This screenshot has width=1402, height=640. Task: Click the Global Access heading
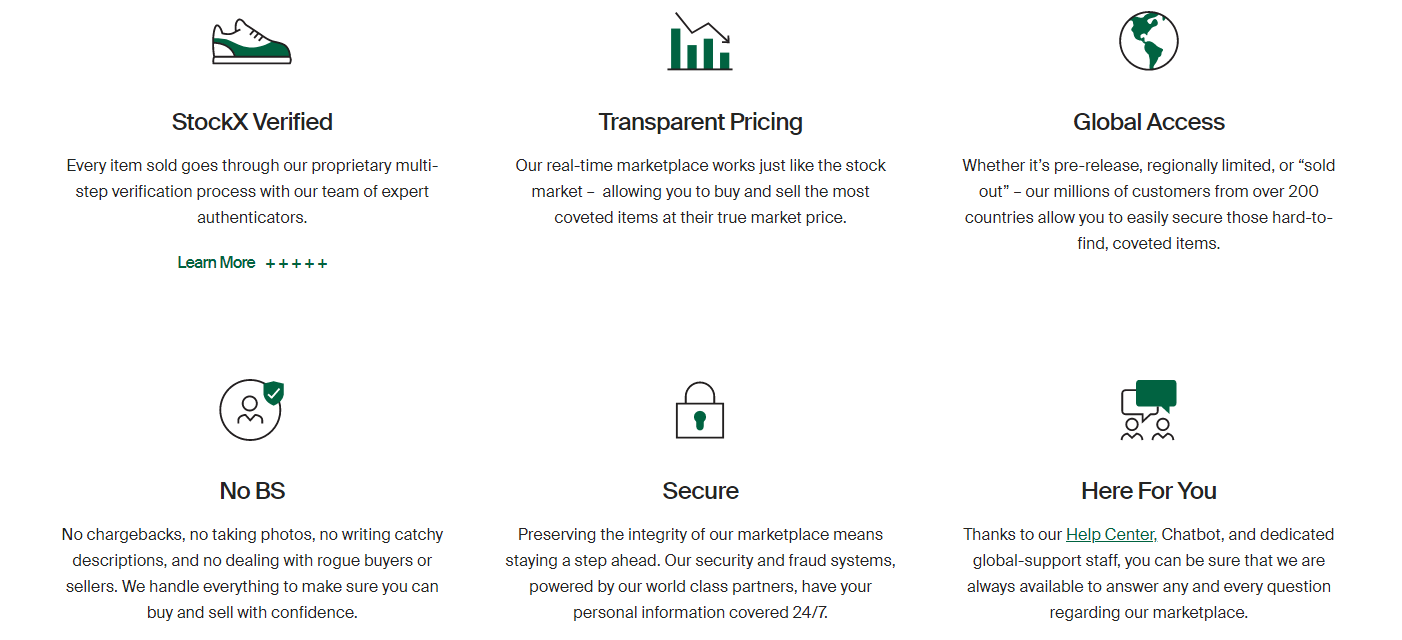click(1149, 122)
